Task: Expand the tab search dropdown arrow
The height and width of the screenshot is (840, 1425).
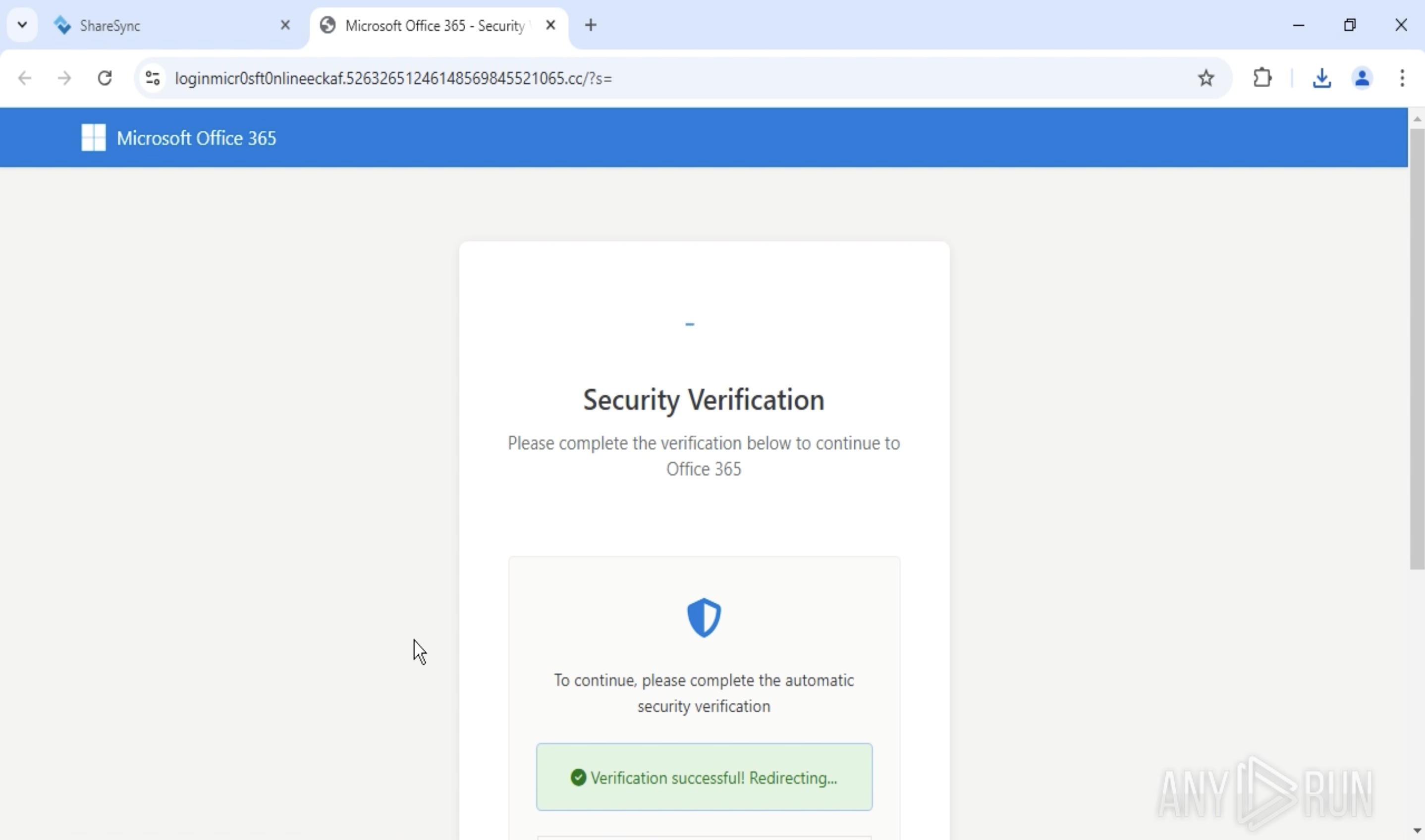Action: coord(22,25)
